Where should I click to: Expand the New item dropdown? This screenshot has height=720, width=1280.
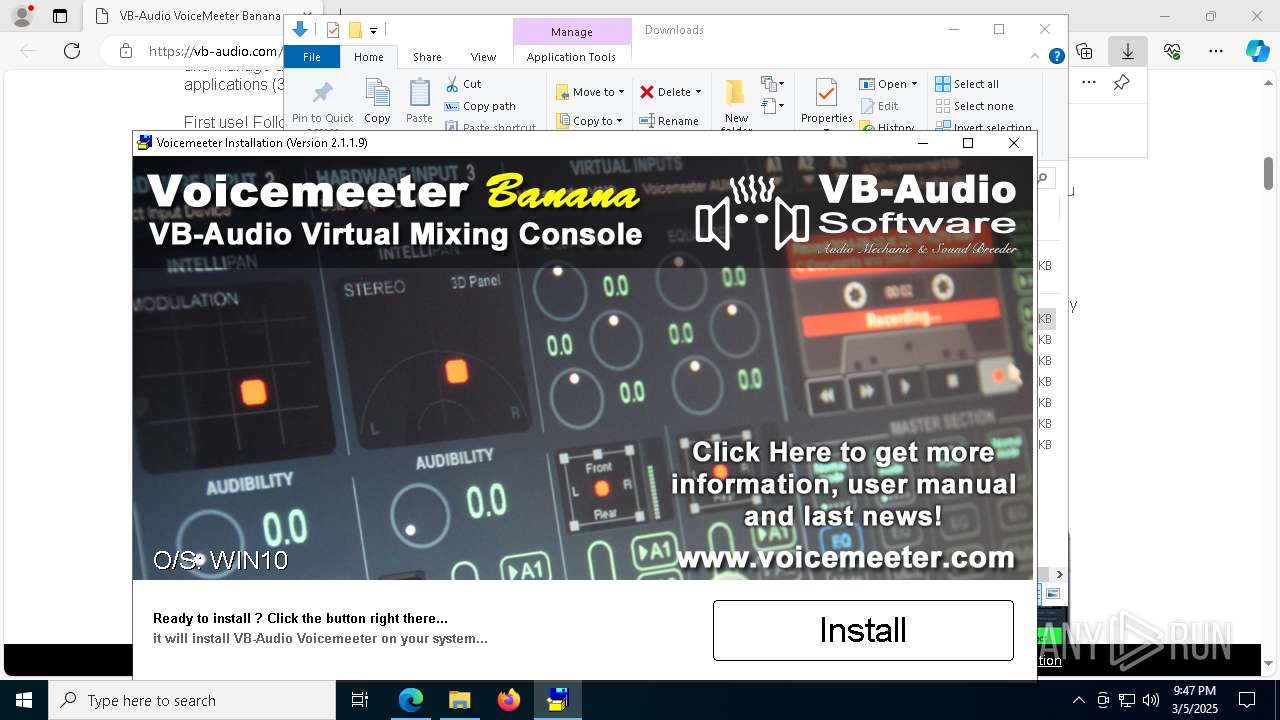point(771,84)
